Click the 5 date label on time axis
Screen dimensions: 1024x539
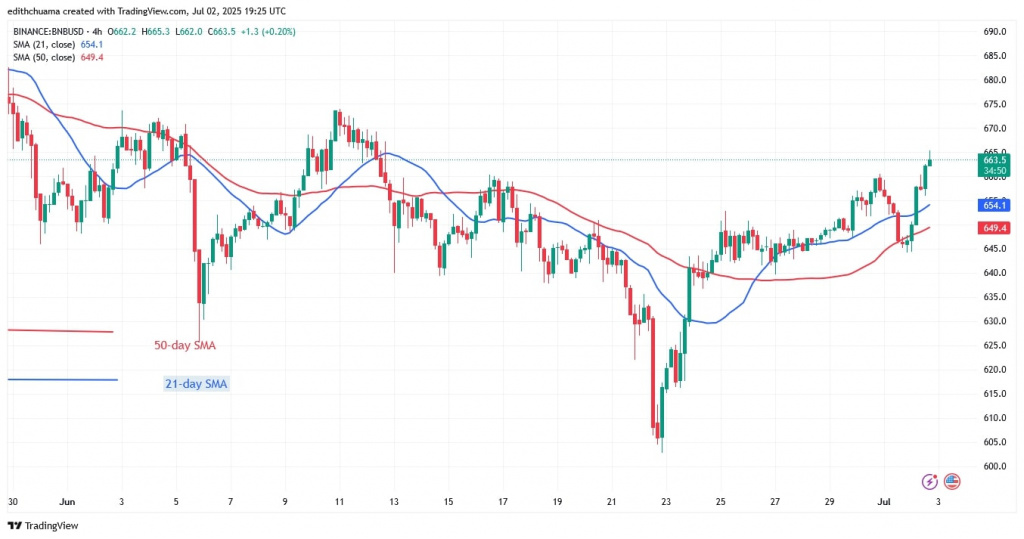[x=176, y=502]
